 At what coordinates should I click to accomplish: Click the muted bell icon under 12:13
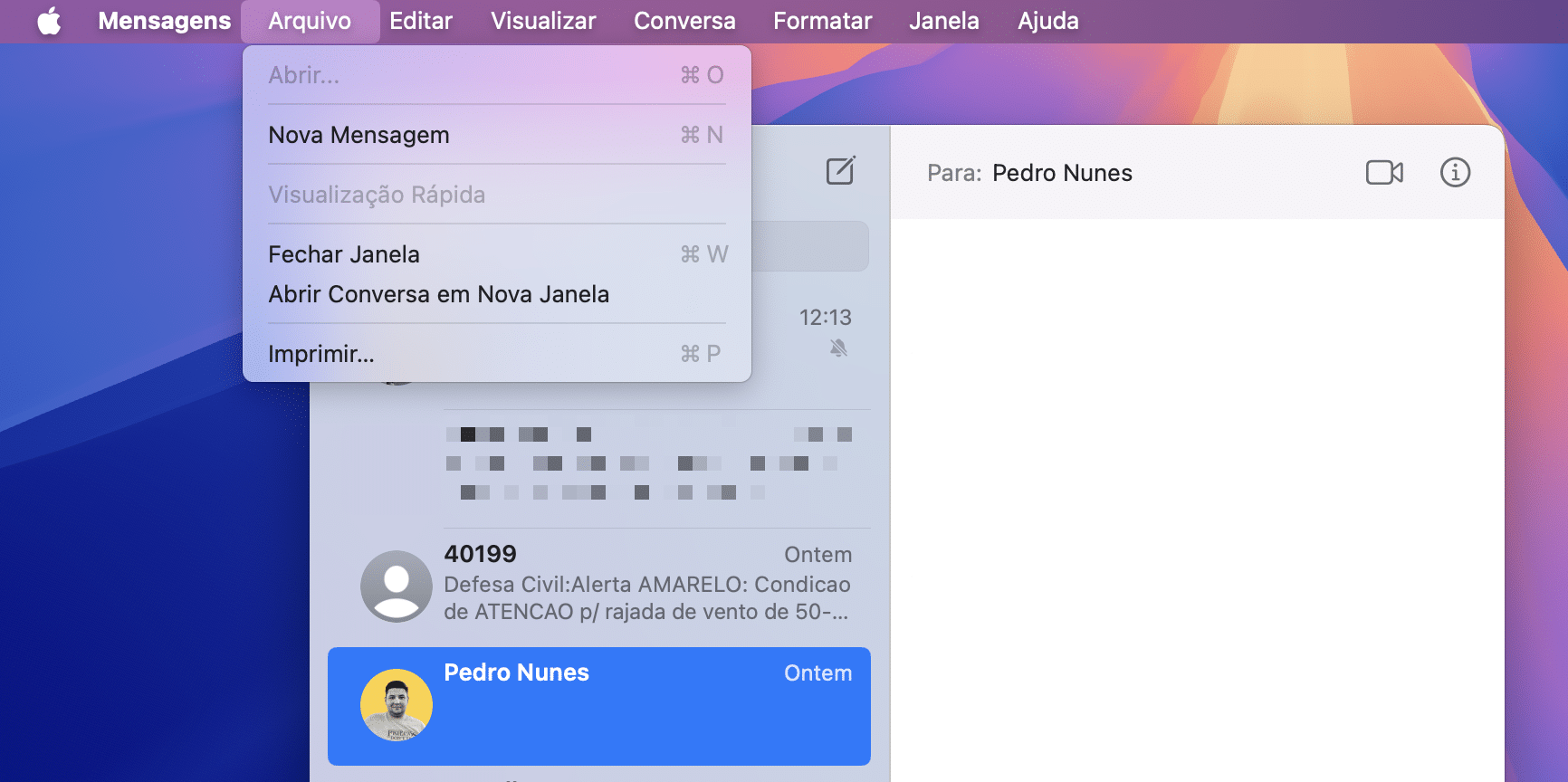coord(838,348)
